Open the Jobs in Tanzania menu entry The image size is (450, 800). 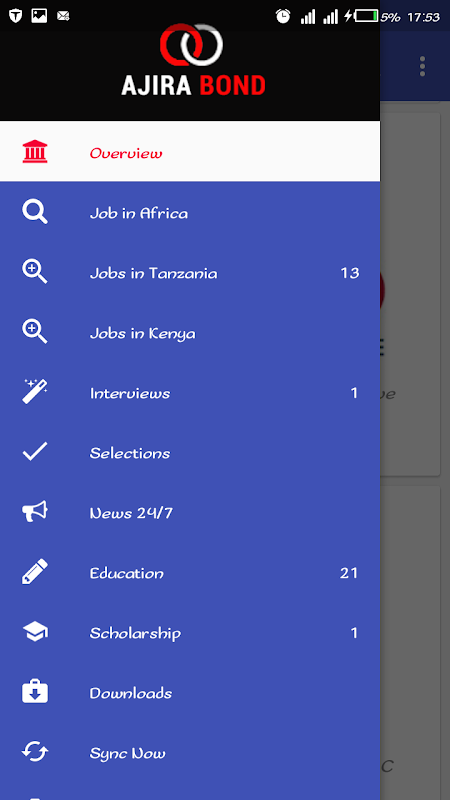pyautogui.click(x=190, y=273)
